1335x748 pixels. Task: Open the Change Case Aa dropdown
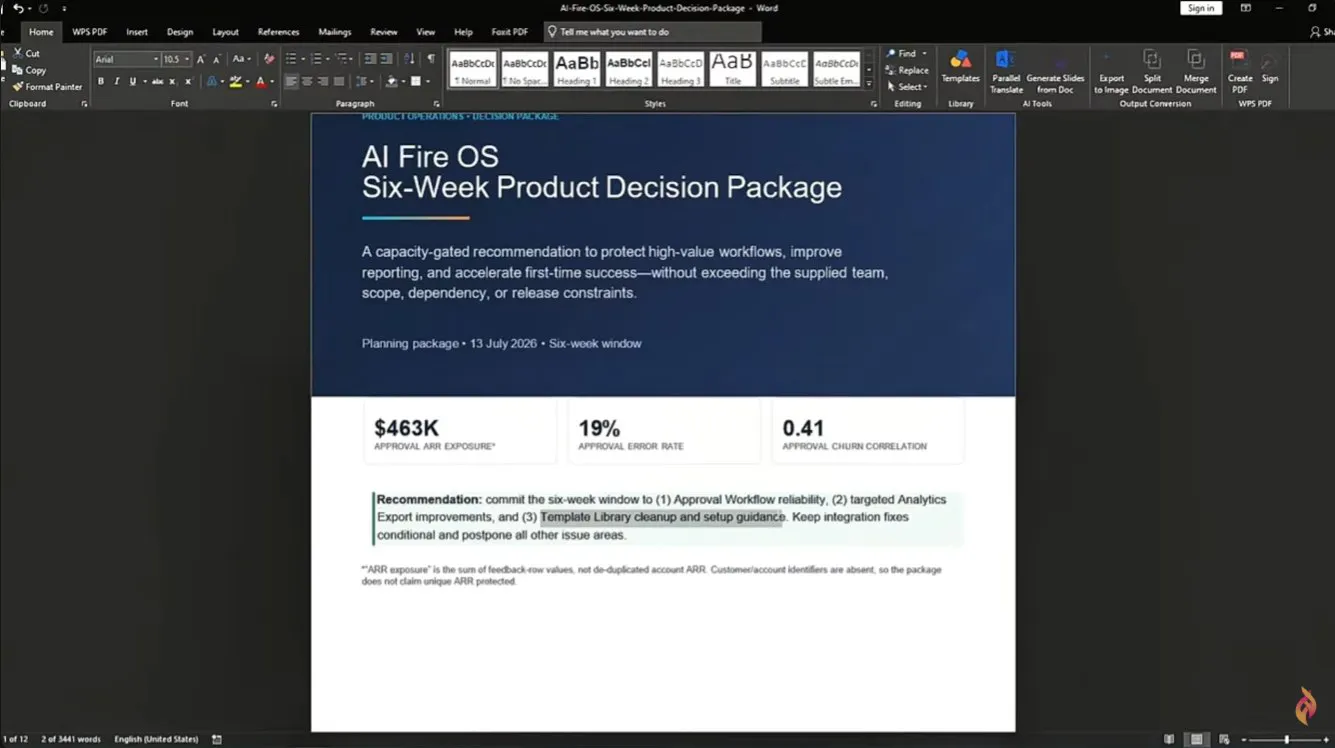coord(241,59)
